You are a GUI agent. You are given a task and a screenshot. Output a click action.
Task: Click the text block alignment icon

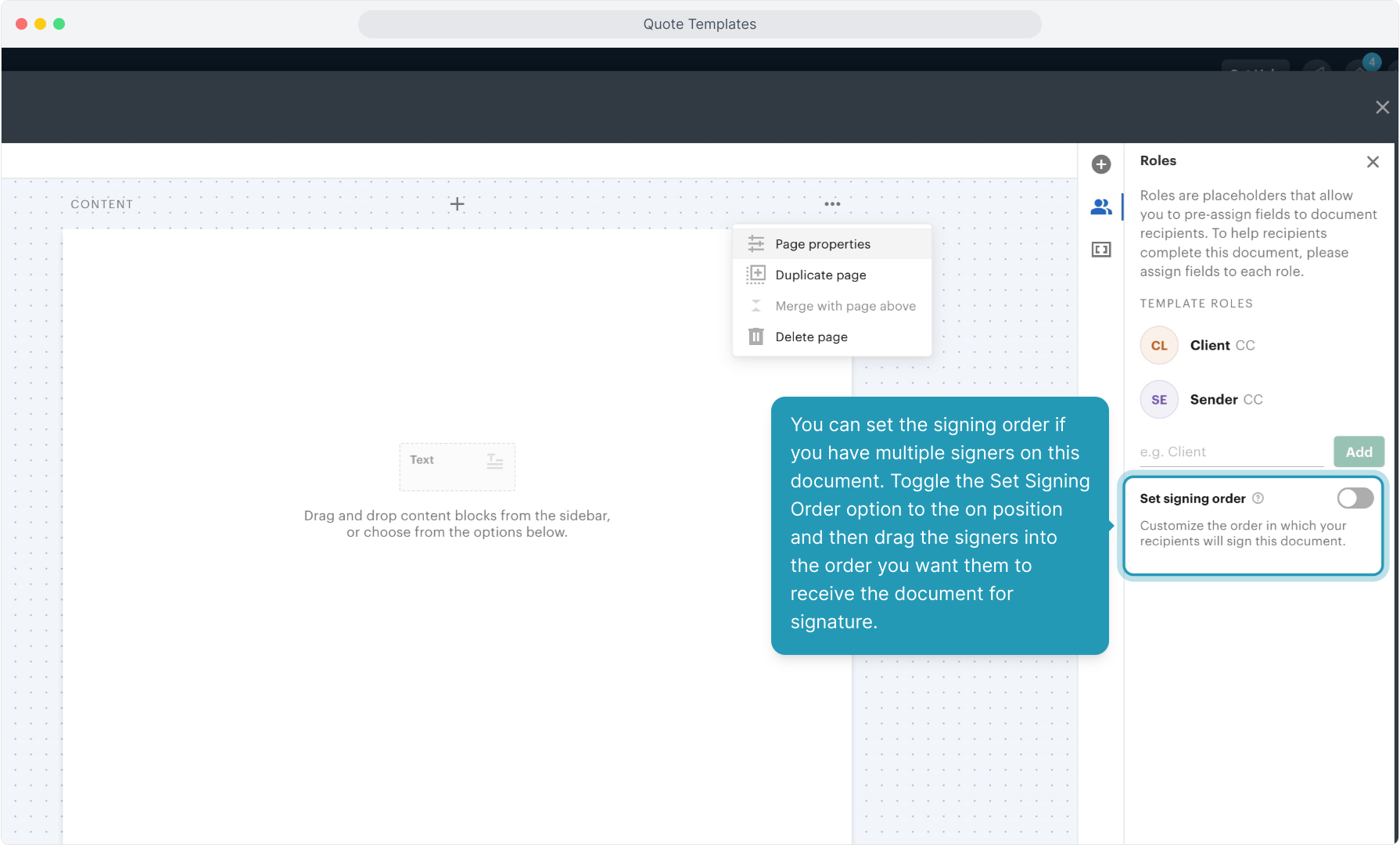click(x=494, y=461)
